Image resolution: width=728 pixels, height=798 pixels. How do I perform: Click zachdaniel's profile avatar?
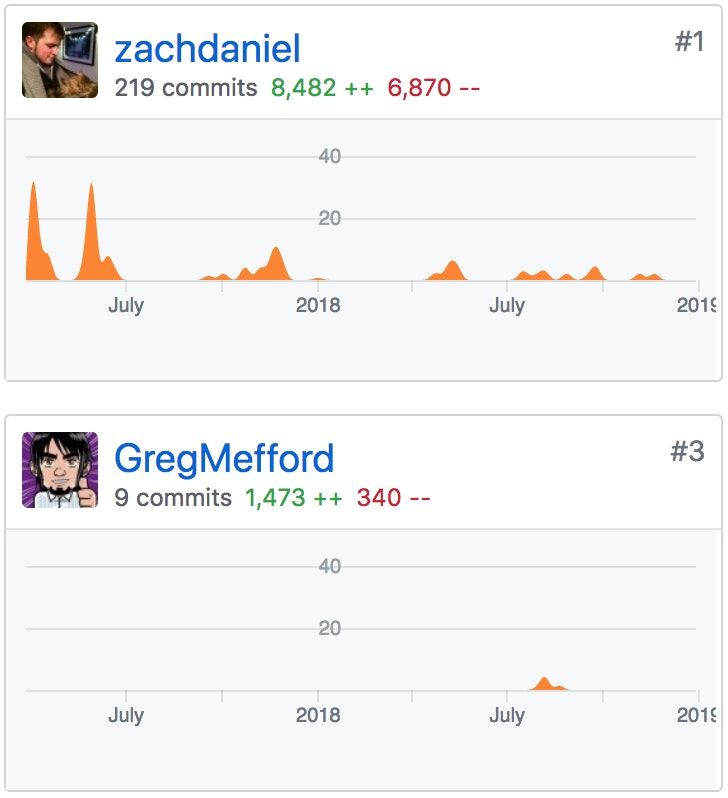click(60, 60)
